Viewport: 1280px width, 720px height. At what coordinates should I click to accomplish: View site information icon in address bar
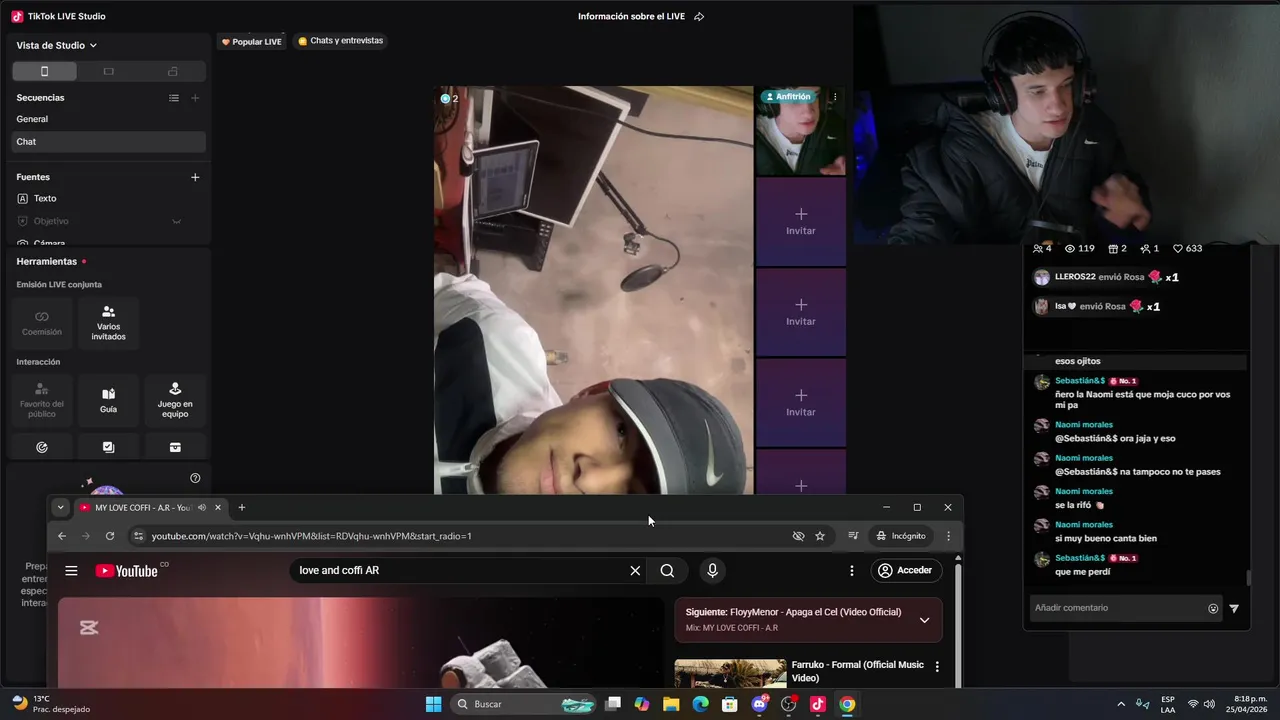tap(139, 536)
